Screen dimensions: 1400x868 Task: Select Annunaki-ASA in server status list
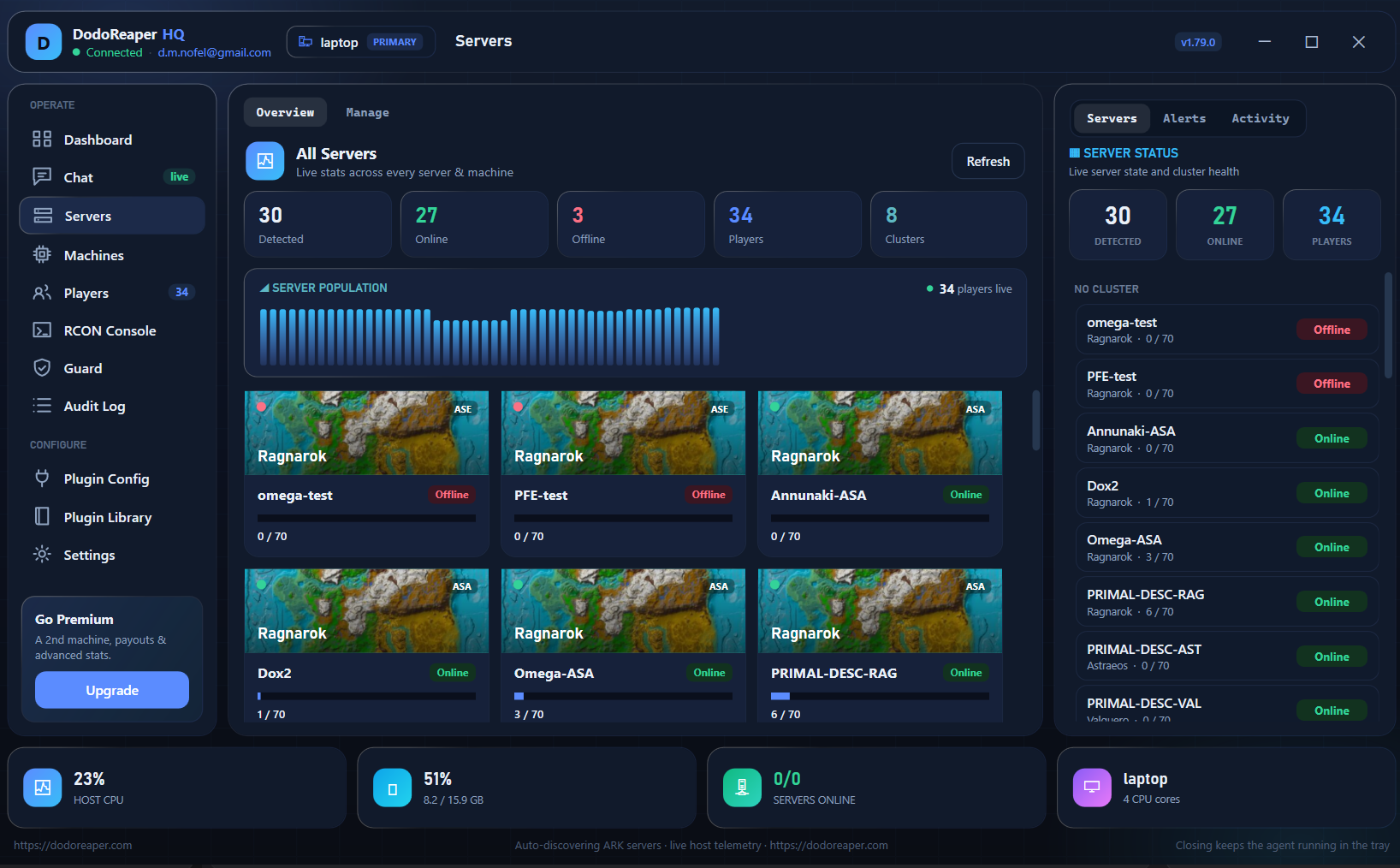(x=1227, y=438)
